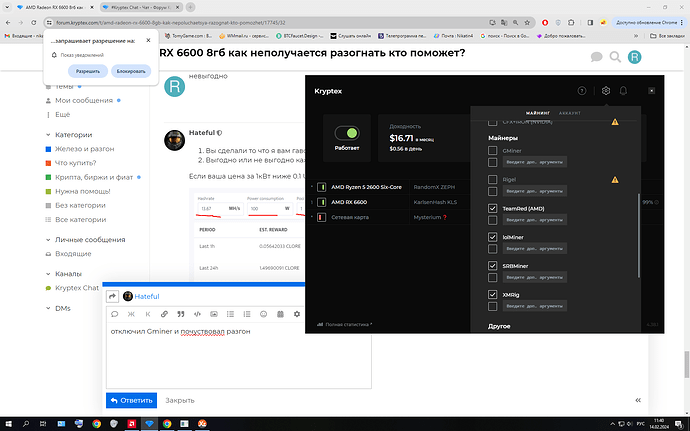This screenshot has height=431, width=690.
Task: Open the forum chat bubble icon
Action: (597, 57)
